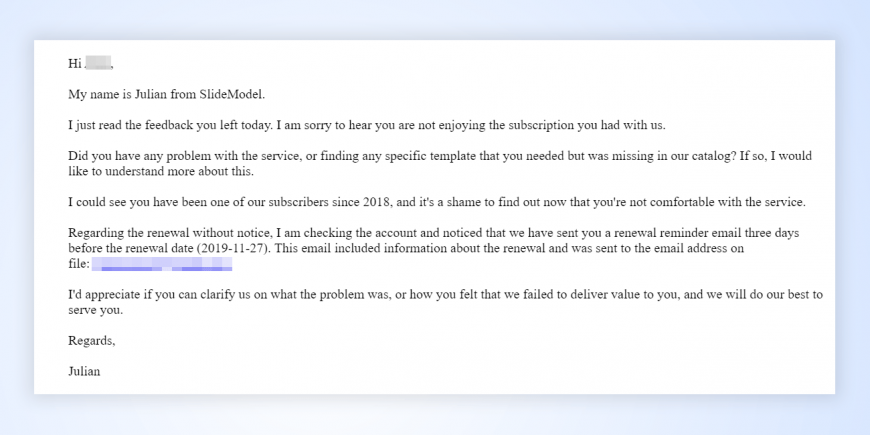Click the greeting word Hi
Viewport: 870px width, 435px height.
74,64
